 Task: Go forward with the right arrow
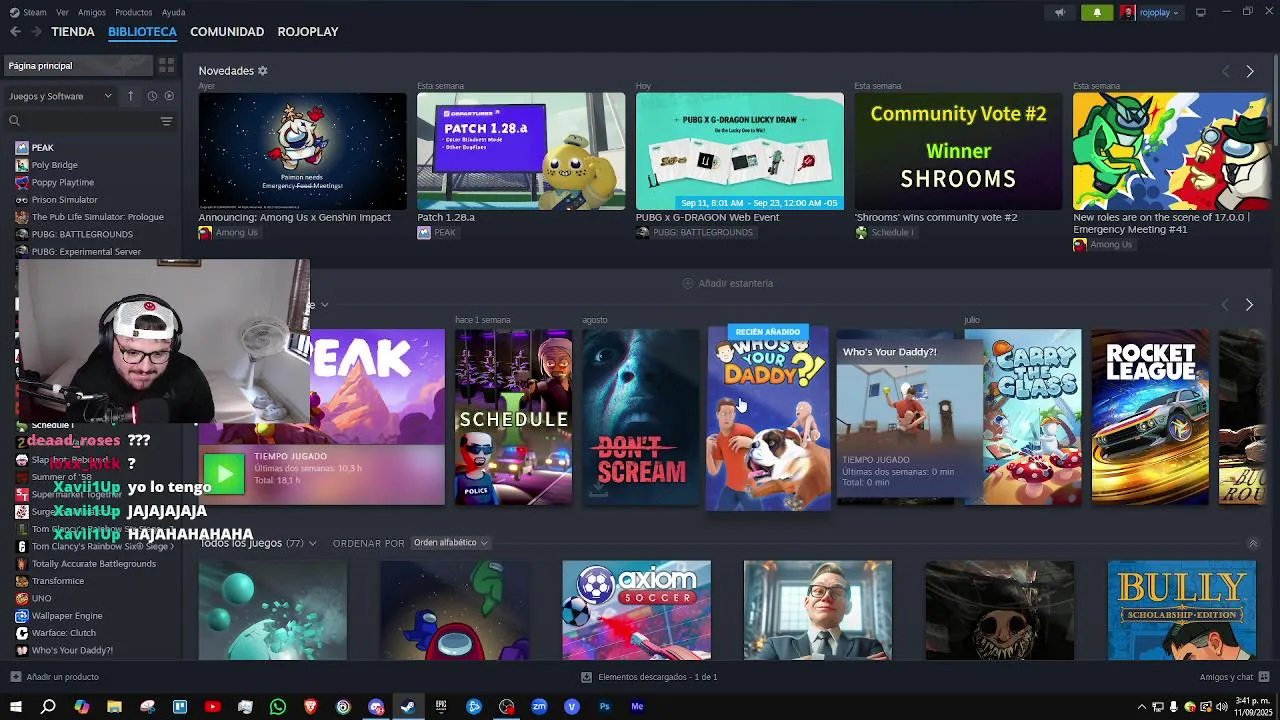click(x=36, y=32)
